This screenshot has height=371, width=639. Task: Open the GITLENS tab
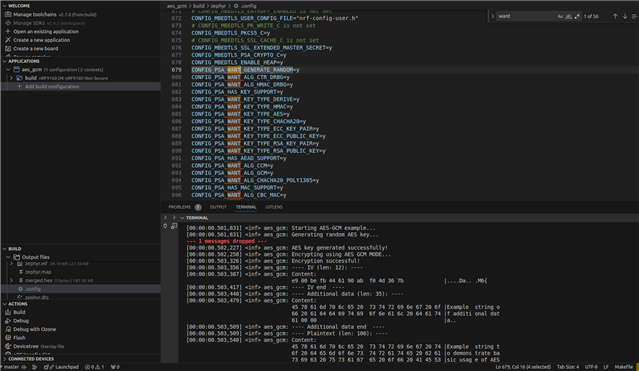tap(274, 207)
